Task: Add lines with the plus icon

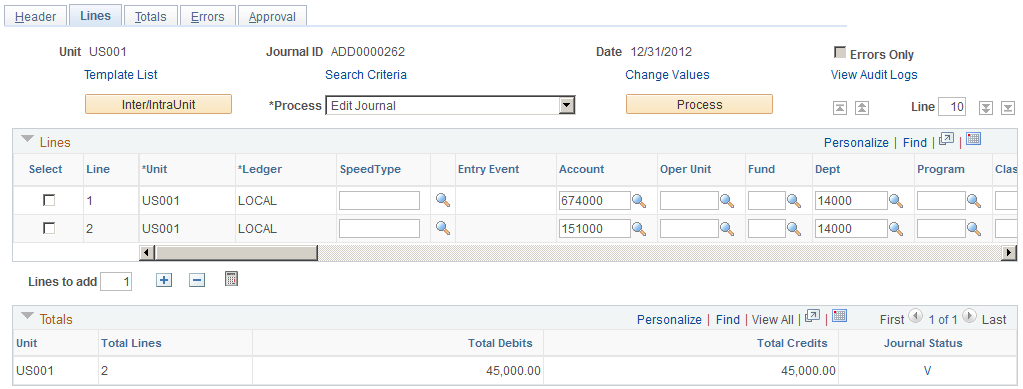Action: coord(164,280)
